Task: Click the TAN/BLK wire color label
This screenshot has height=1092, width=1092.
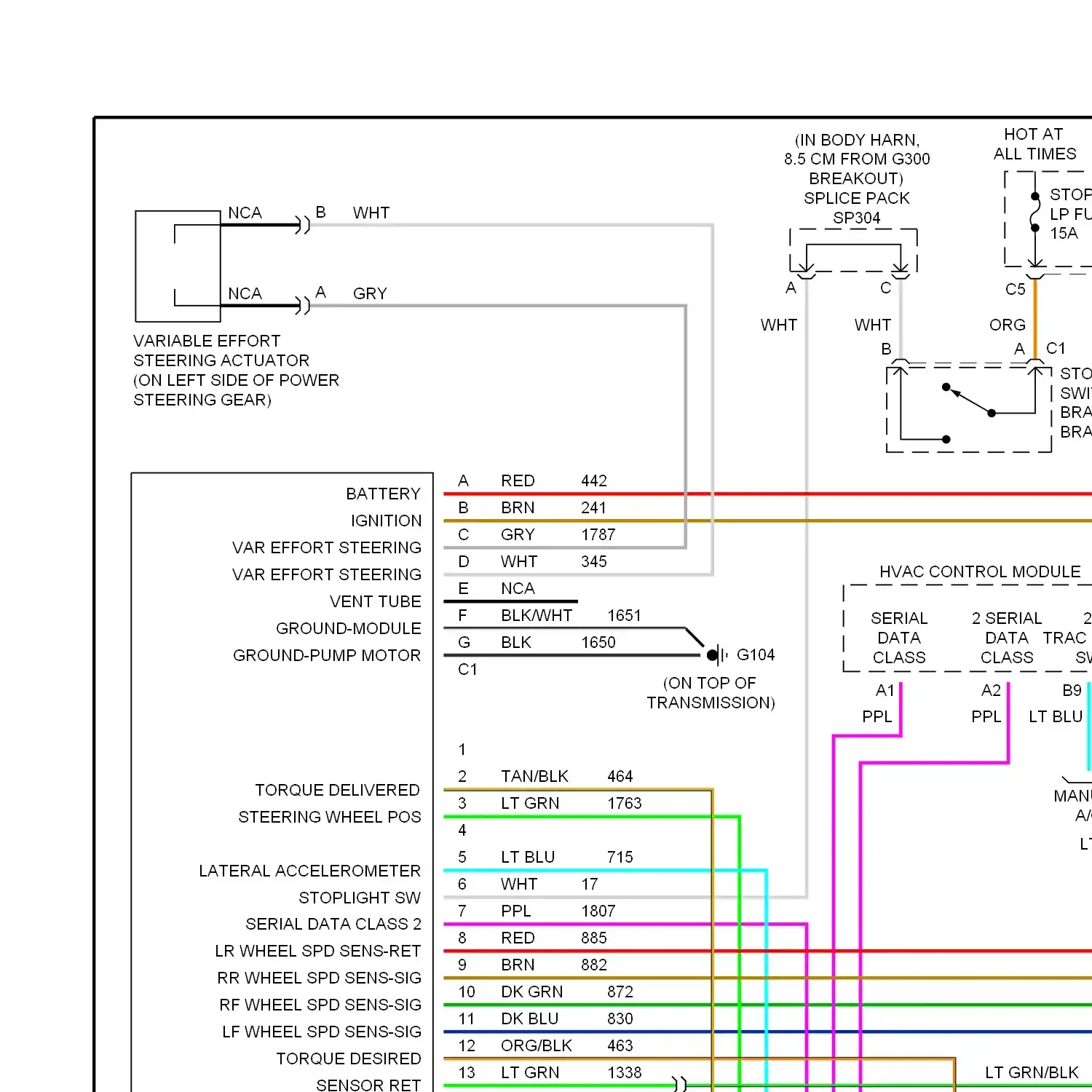Action: (x=535, y=776)
